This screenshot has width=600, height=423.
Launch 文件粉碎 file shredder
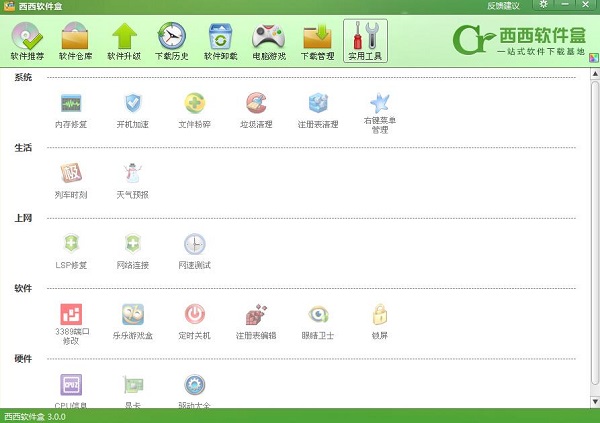(195, 111)
